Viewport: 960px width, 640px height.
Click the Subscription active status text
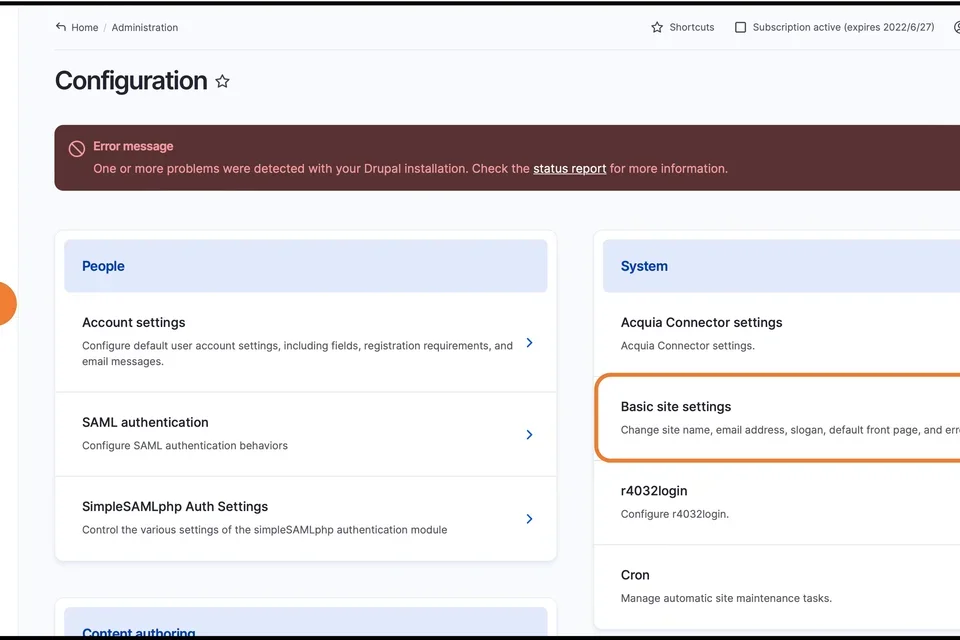pyautogui.click(x=830, y=27)
